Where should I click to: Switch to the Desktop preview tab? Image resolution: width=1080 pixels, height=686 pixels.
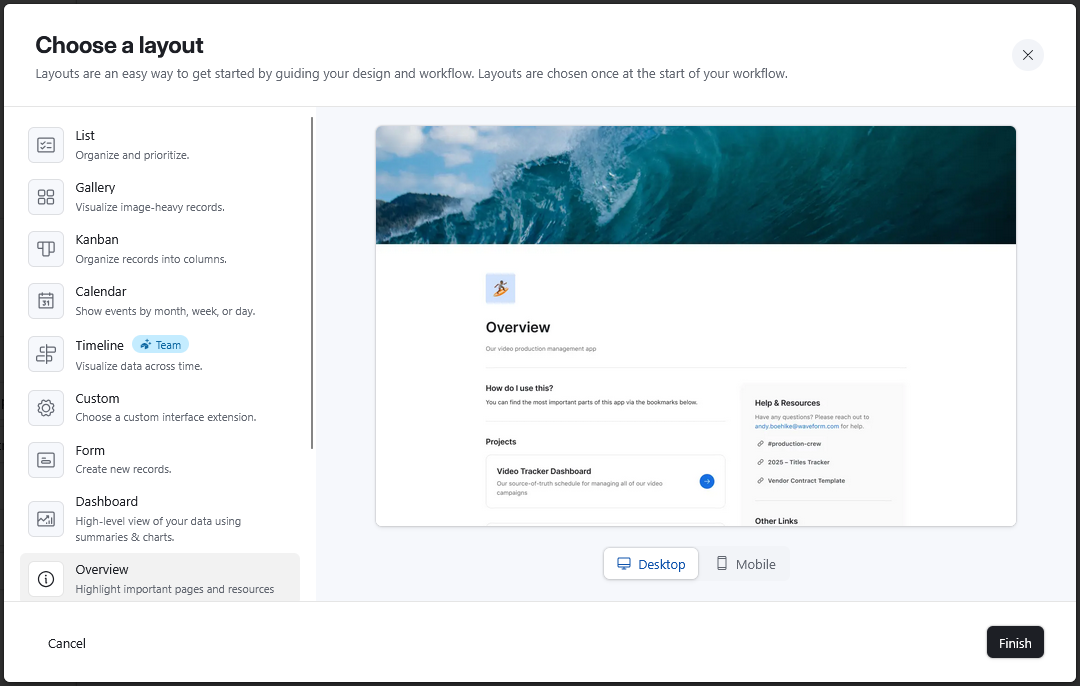[x=650, y=563]
